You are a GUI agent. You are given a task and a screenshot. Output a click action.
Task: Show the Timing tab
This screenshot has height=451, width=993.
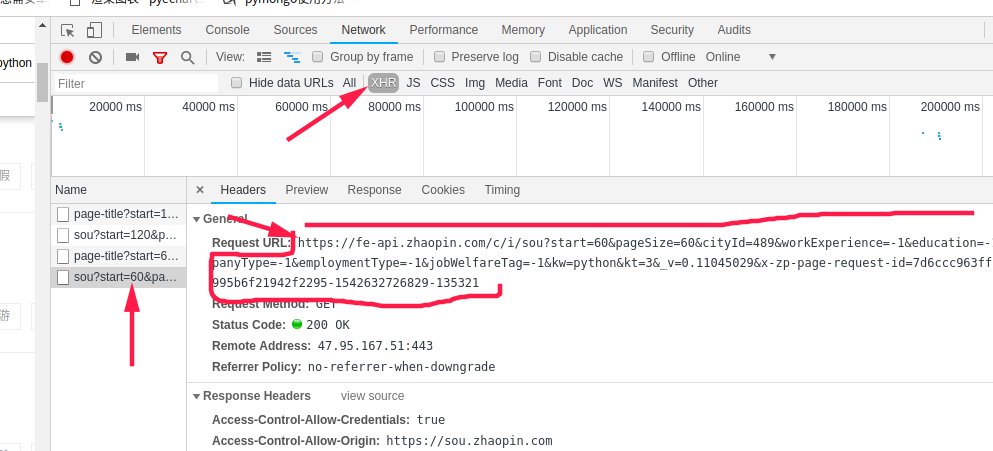click(502, 189)
